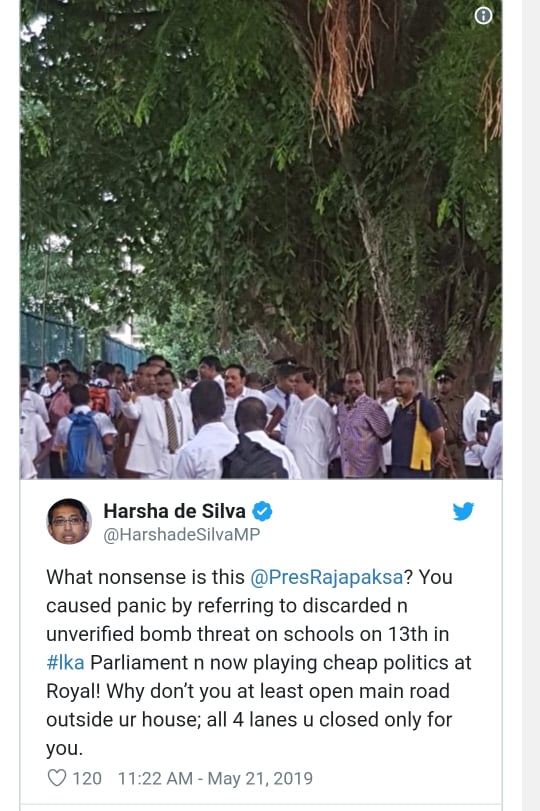This screenshot has height=811, width=540.
Task: Click the student with blue backpack
Action: click(84, 432)
